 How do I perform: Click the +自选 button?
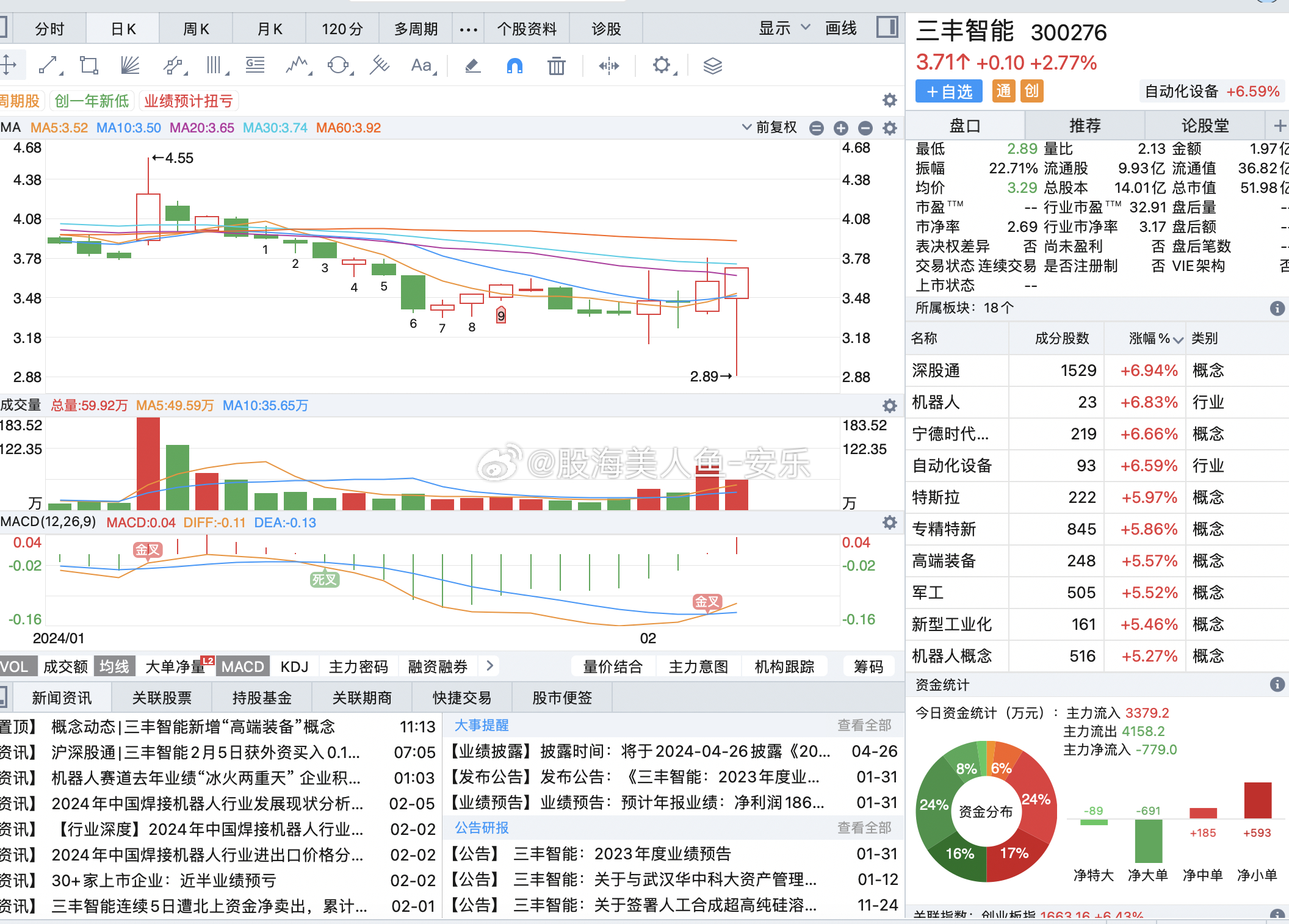(x=949, y=92)
